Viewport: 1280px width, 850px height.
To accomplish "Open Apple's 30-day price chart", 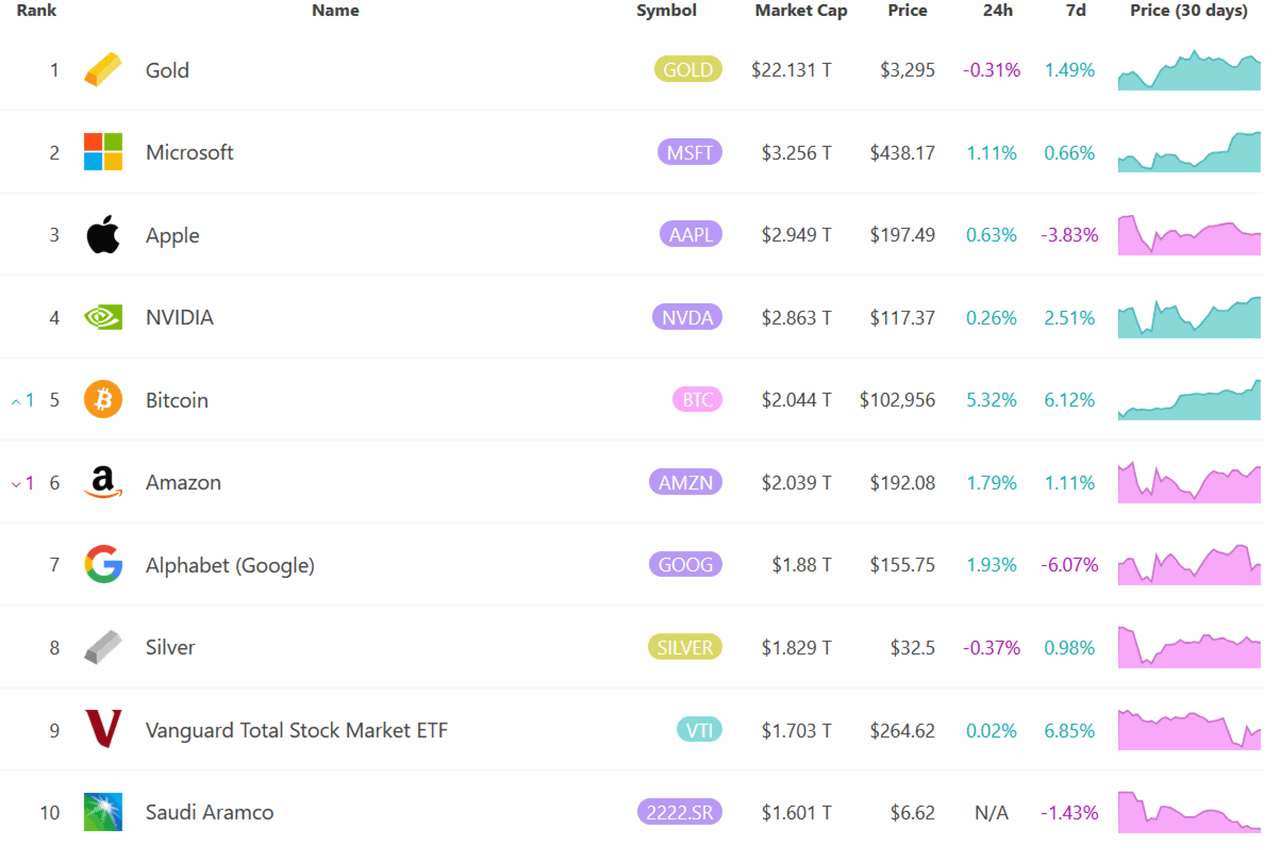I will (1189, 235).
